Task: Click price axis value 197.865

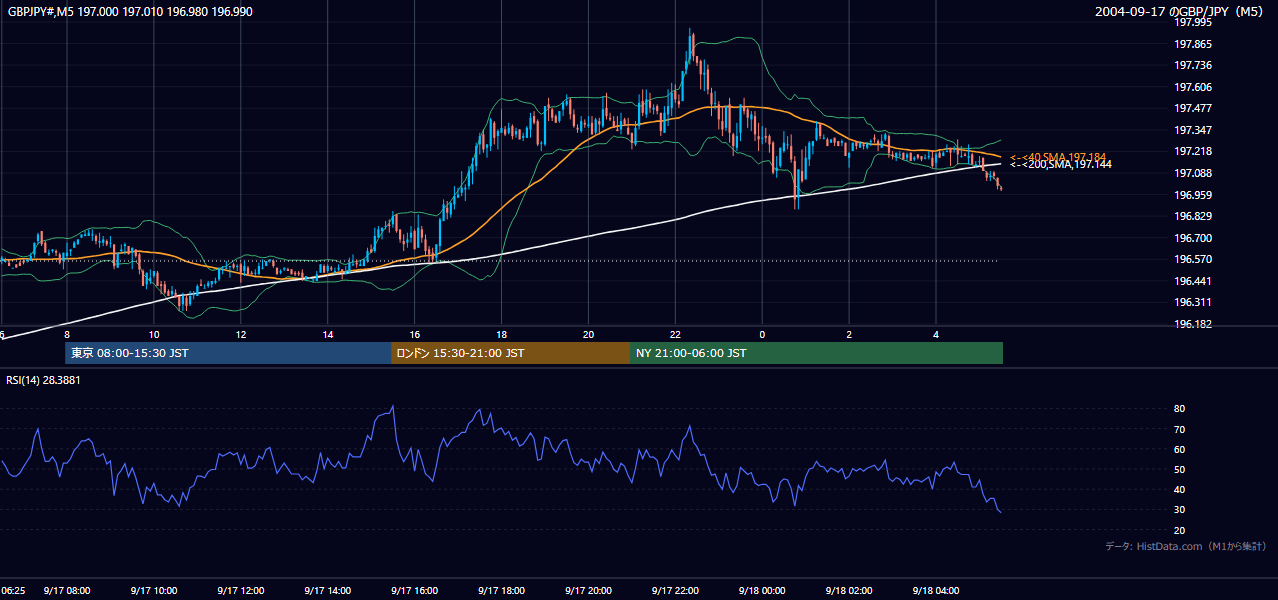Action: click(x=1194, y=44)
